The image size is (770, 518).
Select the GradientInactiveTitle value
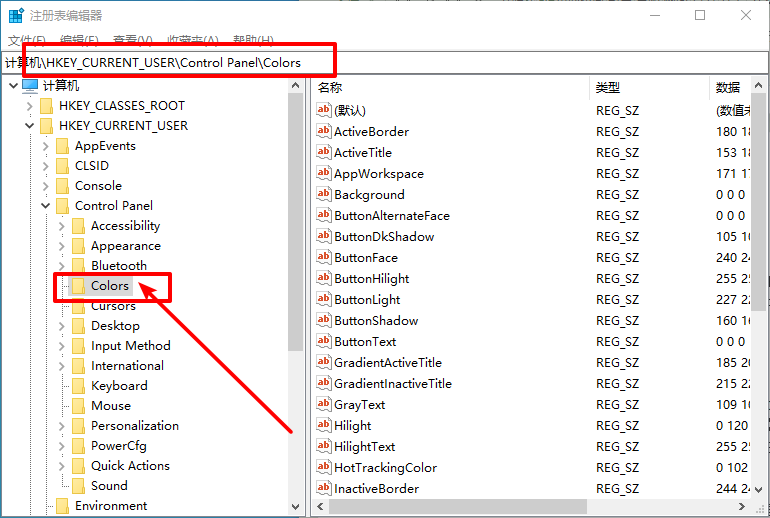[x=393, y=383]
